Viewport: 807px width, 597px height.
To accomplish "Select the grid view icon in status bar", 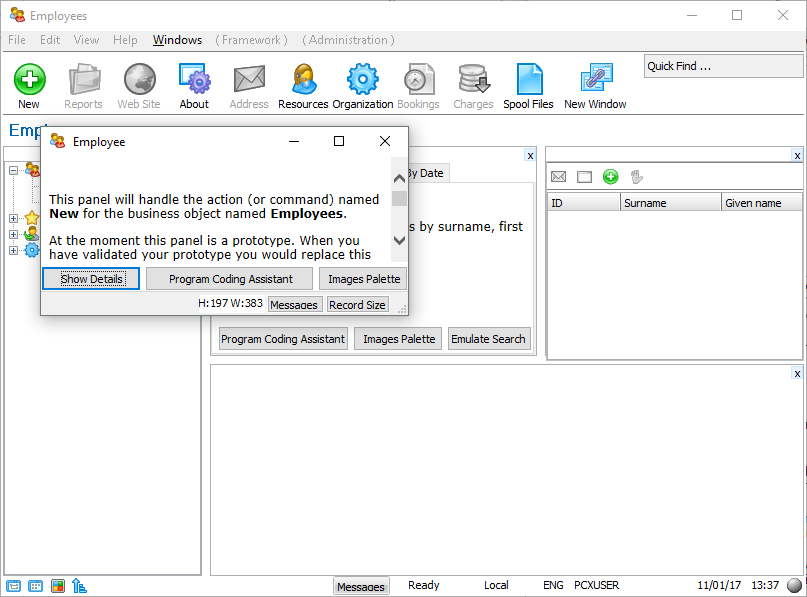I will pyautogui.click(x=36, y=586).
